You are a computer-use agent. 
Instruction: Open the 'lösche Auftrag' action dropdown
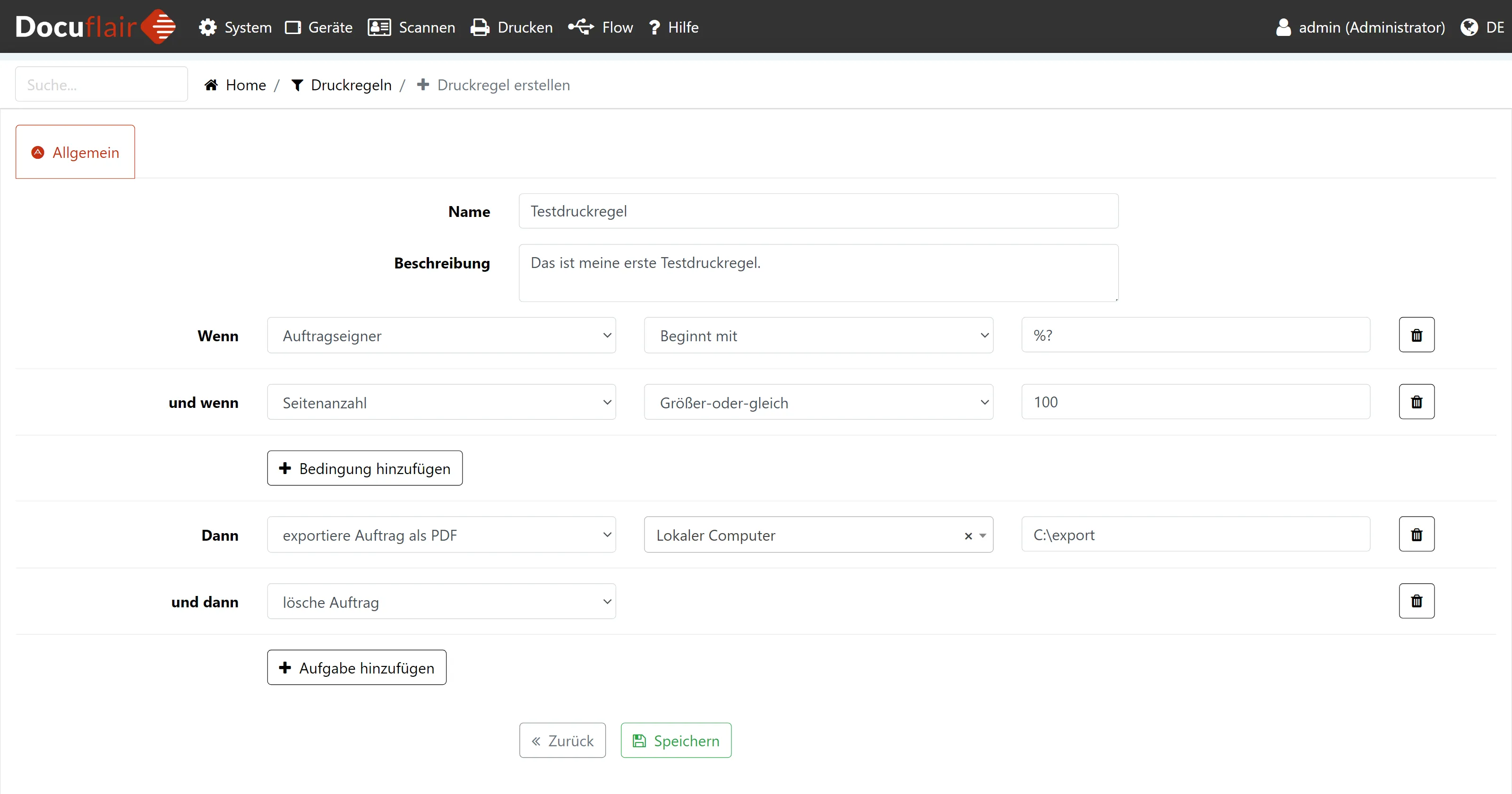click(x=441, y=601)
